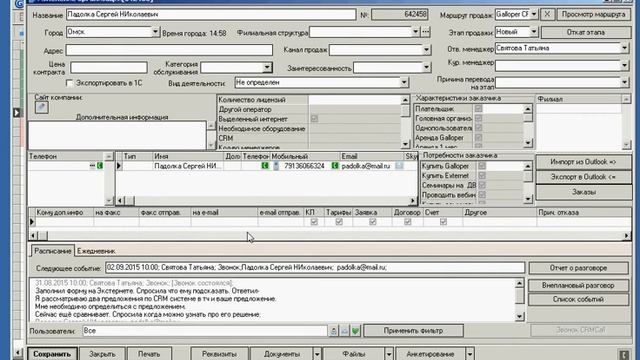The width and height of the screenshot is (640, 360).
Task: Click the Список событий button
Action: [578, 299]
